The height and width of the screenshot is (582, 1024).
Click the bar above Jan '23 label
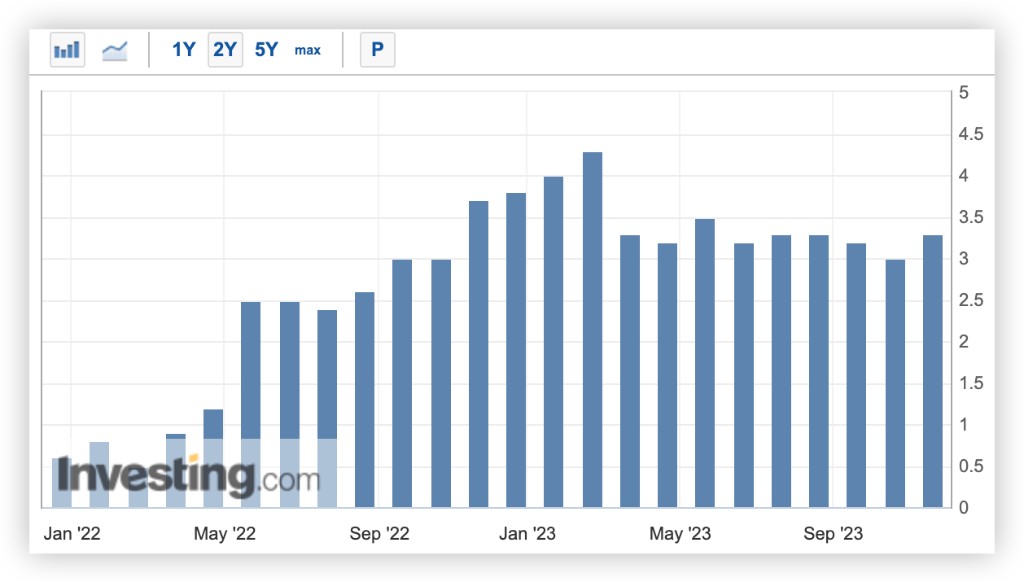click(516, 349)
